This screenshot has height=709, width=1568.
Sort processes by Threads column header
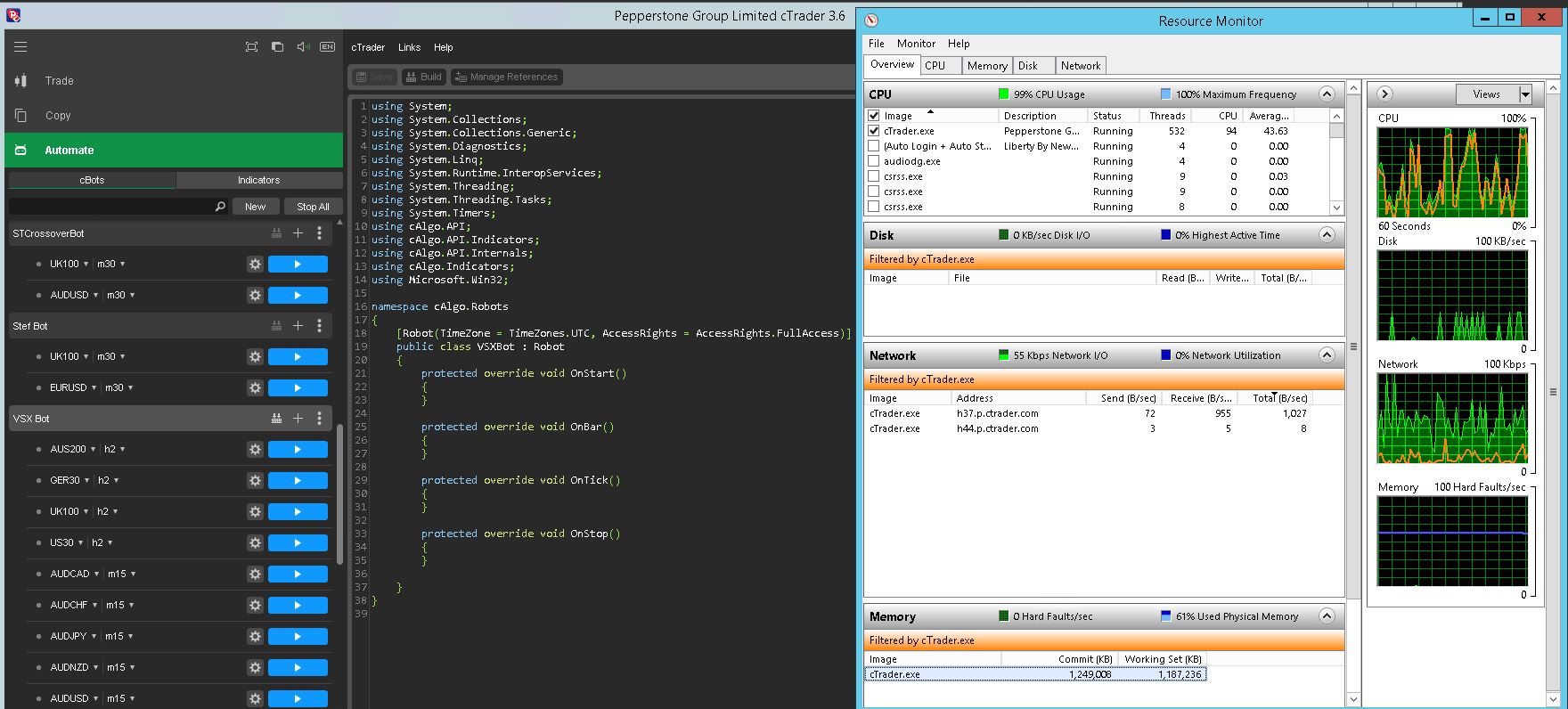(x=1167, y=116)
